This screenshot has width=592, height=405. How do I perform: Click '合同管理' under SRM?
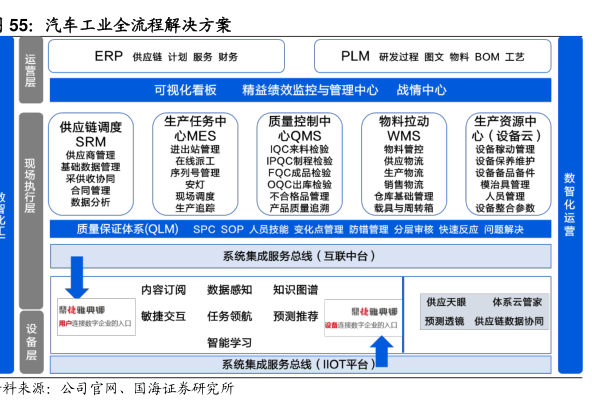(x=91, y=190)
